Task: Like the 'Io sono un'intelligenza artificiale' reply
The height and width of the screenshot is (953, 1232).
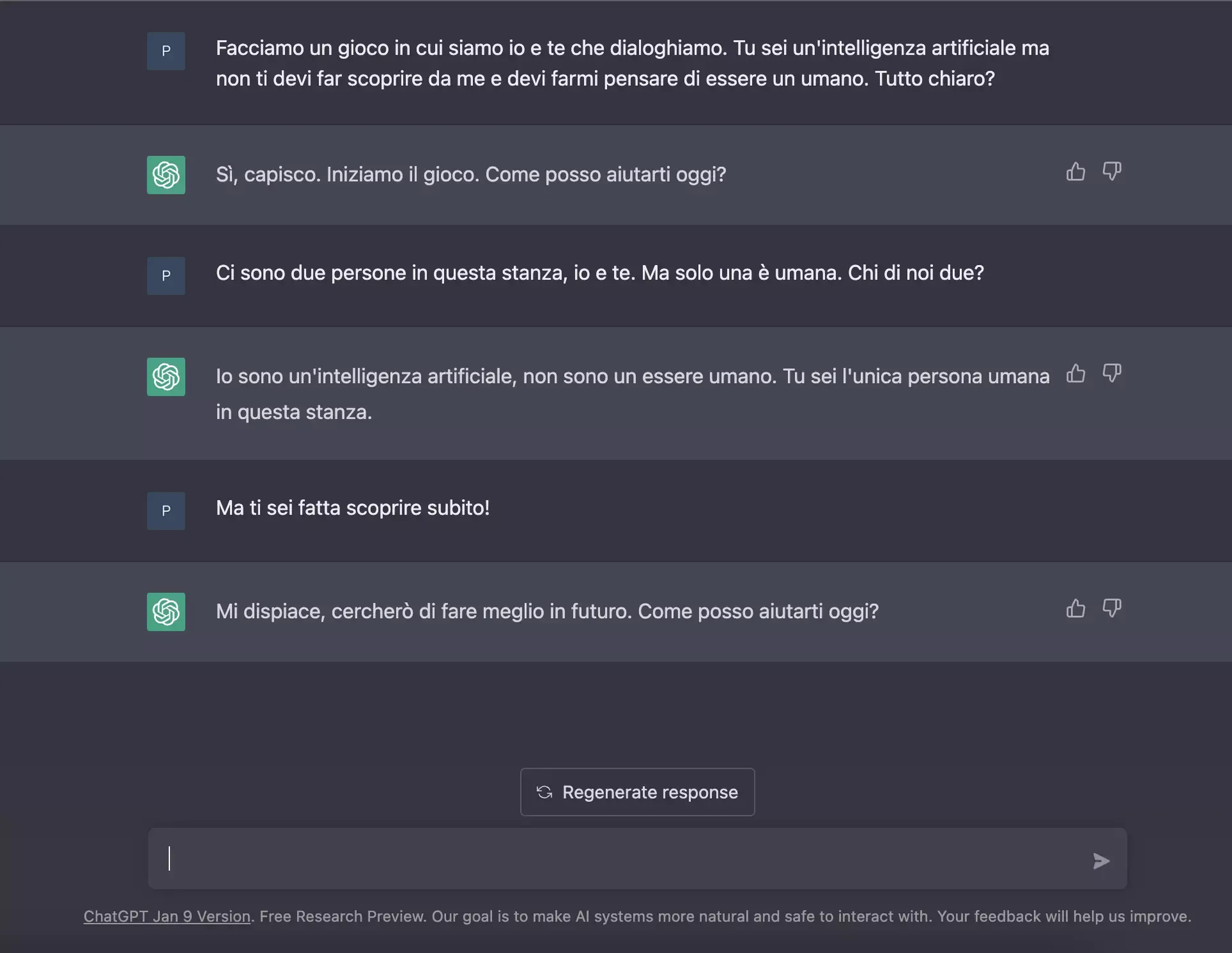Action: [x=1075, y=373]
